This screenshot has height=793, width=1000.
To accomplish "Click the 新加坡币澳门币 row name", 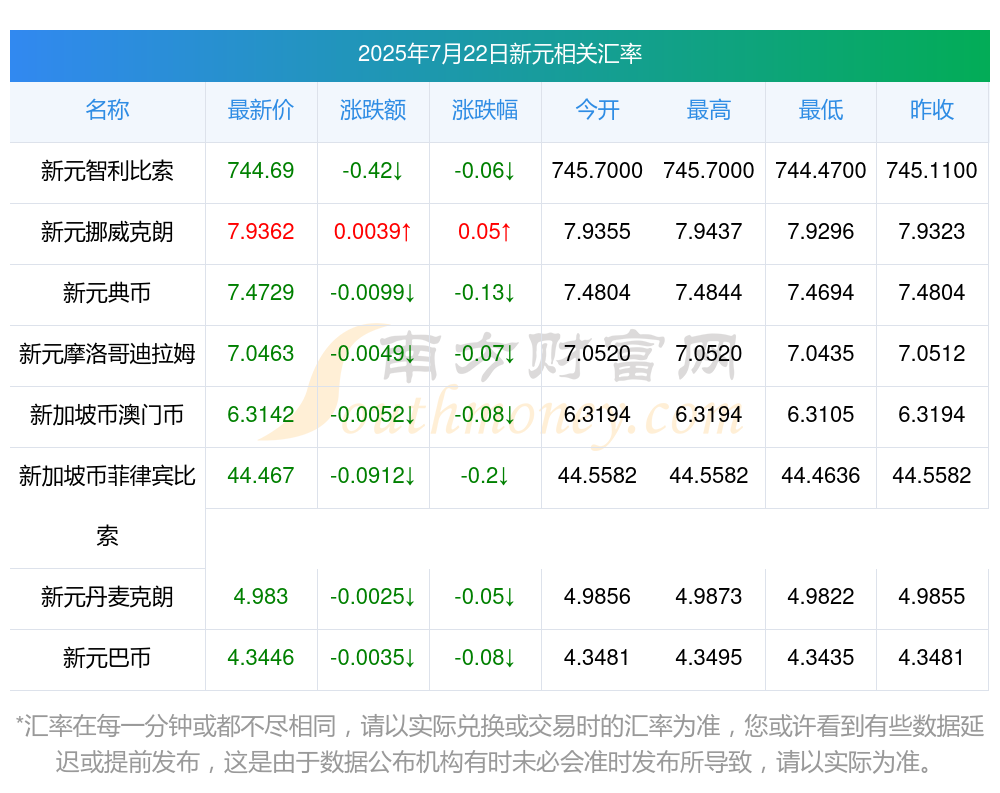I will (107, 415).
